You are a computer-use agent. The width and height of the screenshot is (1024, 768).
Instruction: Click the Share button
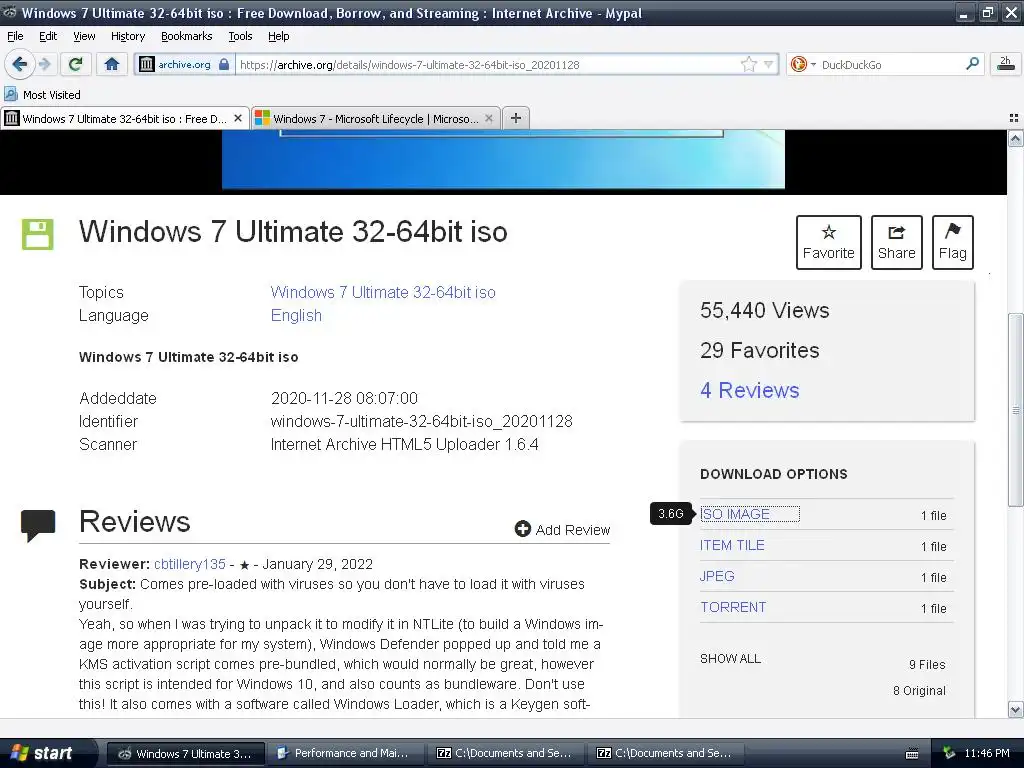(x=897, y=242)
